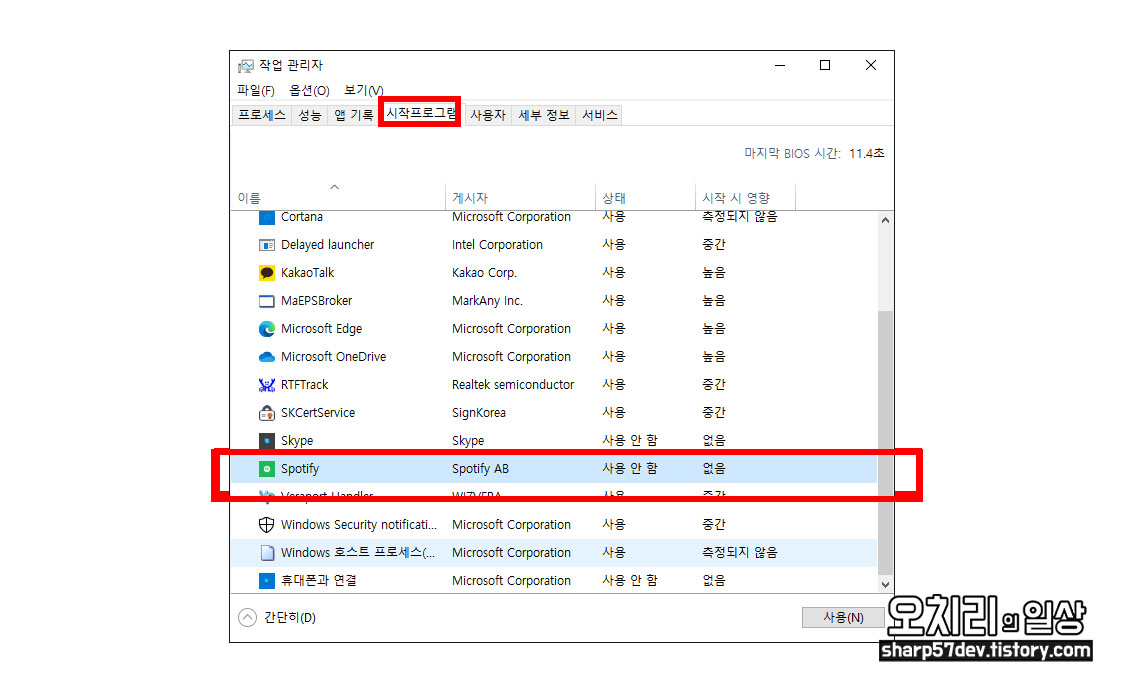Click the MaEPSBroker window icon
1124x693 pixels.
pos(267,301)
